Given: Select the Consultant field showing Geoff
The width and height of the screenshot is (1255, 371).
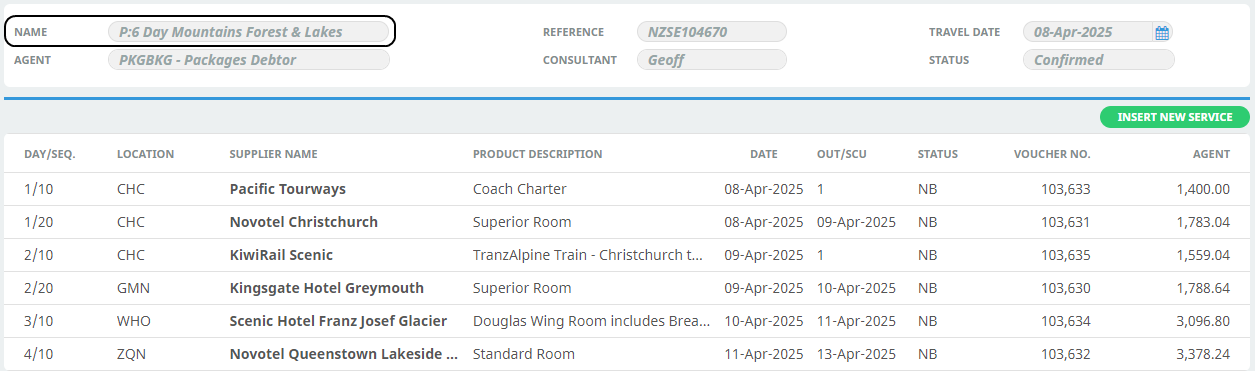Looking at the screenshot, I should tap(711, 60).
